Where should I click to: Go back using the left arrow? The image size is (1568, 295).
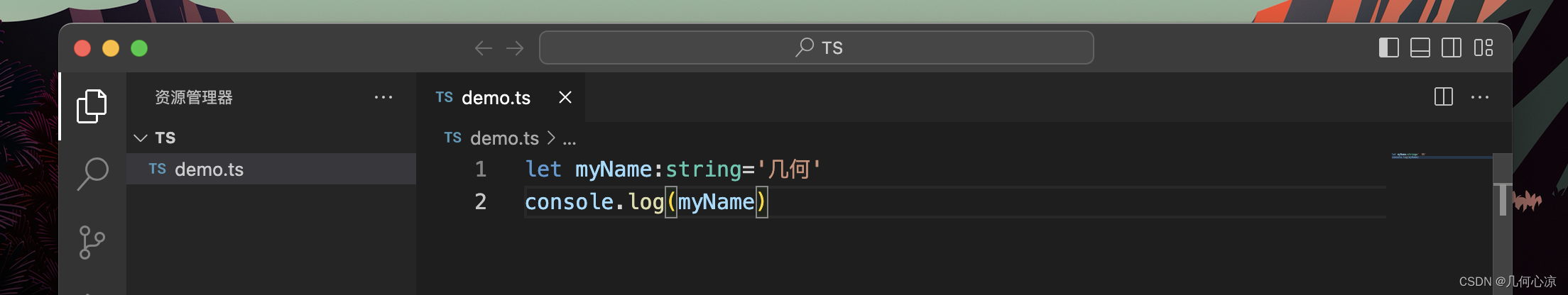click(484, 48)
